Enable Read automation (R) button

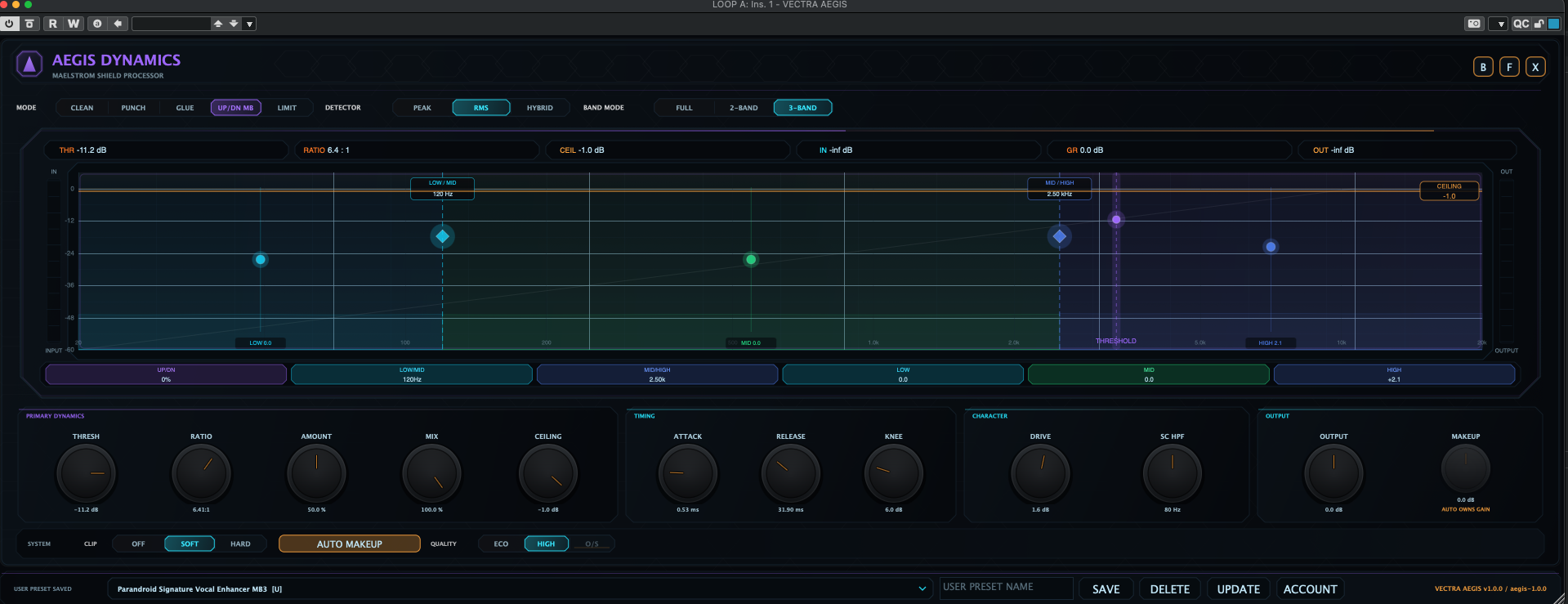53,24
